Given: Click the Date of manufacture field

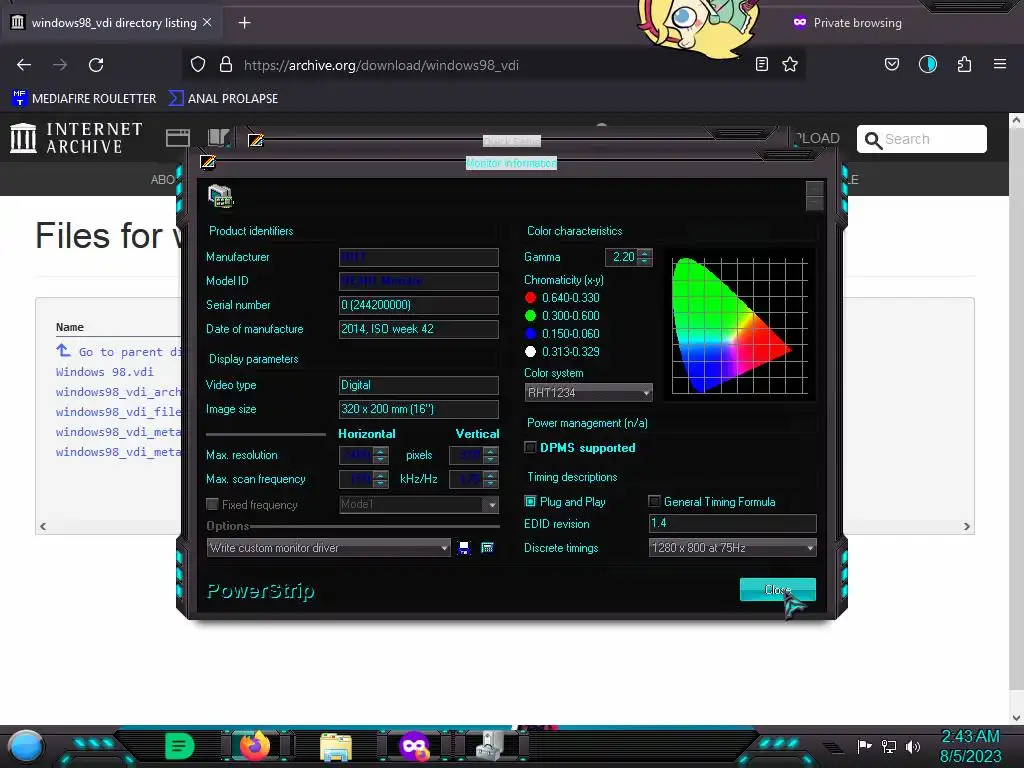Looking at the screenshot, I should 419,329.
